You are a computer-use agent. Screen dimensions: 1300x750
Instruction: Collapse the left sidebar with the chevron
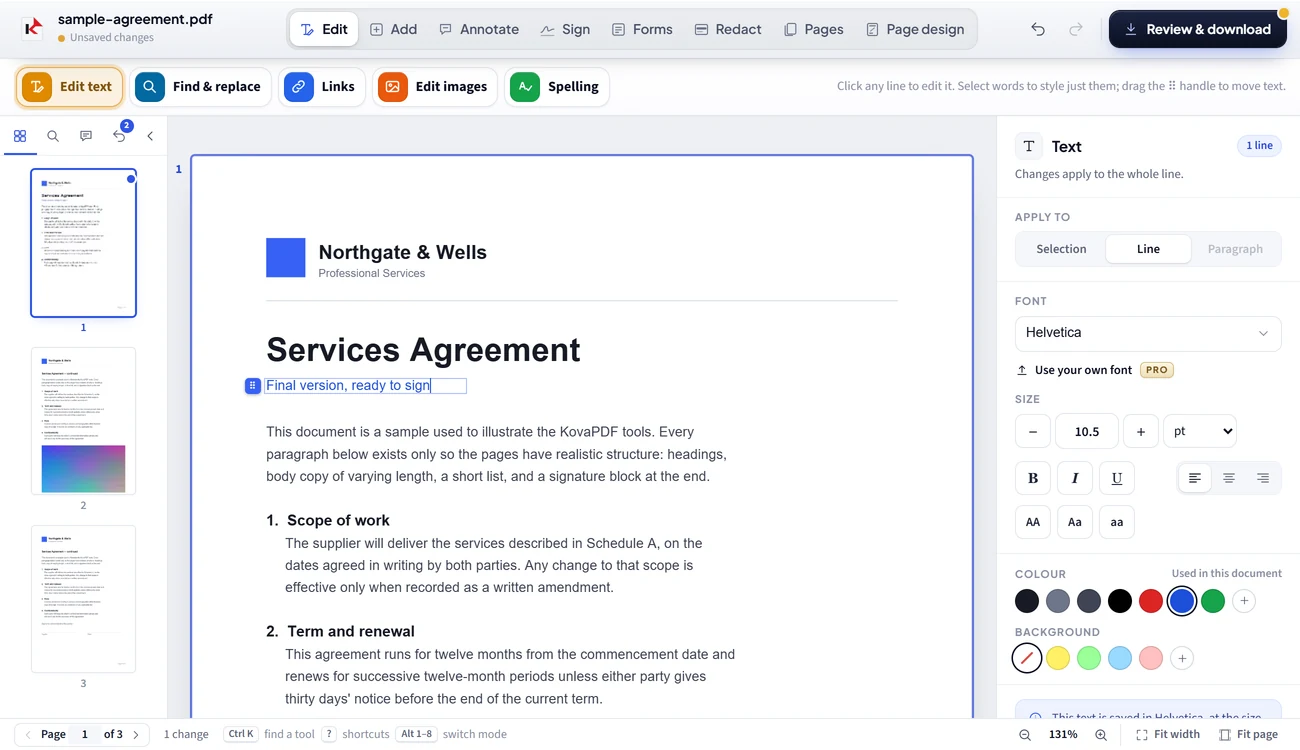coord(150,136)
